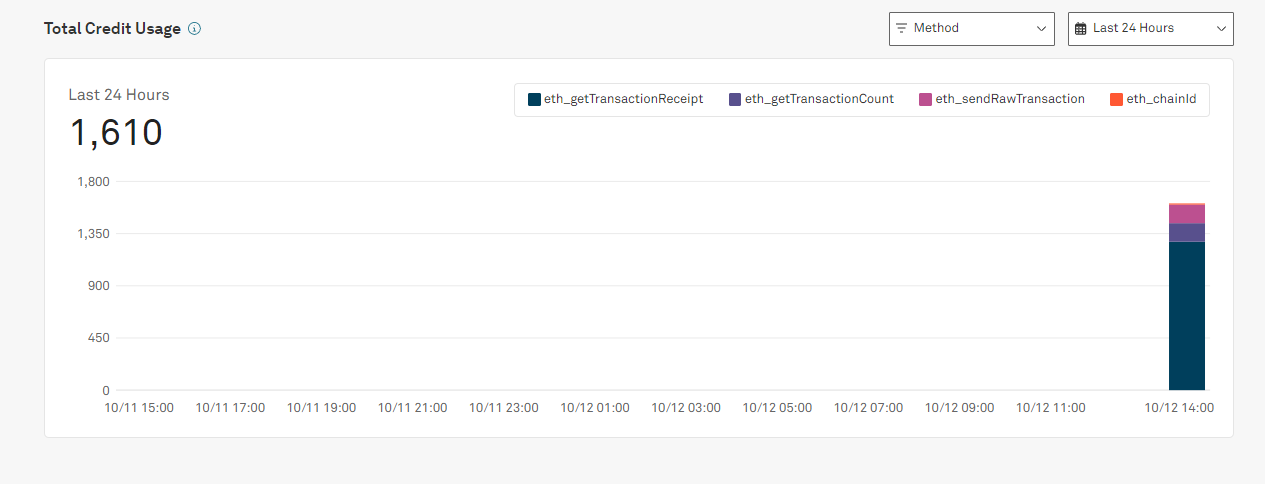Toggle eth_getTransactionReceipt legend series
Image resolution: width=1265 pixels, height=484 pixels.
pos(616,99)
